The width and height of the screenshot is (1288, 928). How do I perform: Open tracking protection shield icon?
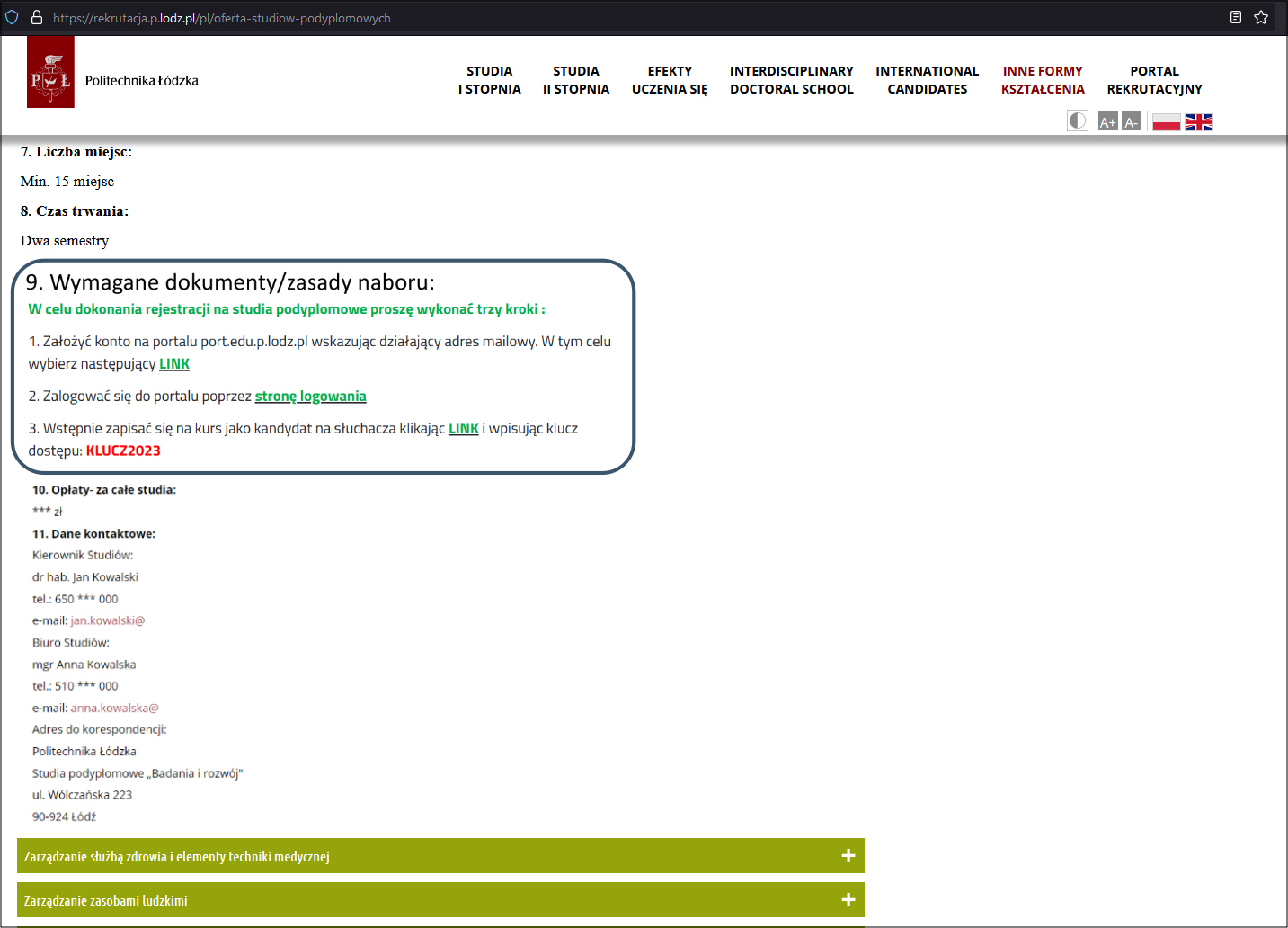pyautogui.click(x=12, y=17)
